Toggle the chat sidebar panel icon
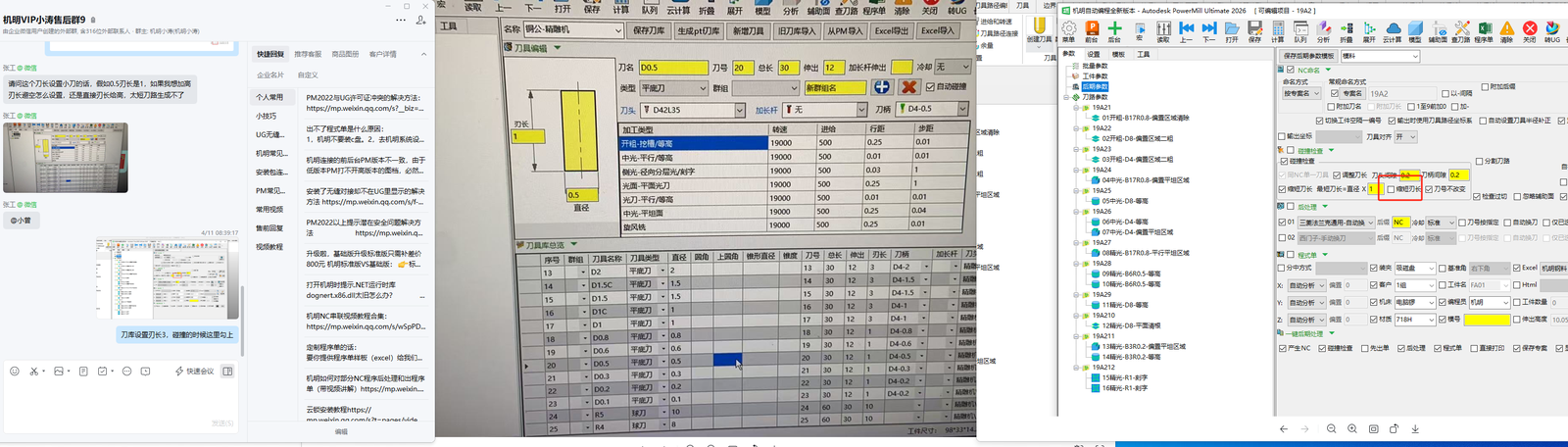Screen dimensions: 1568x447 [227, 371]
